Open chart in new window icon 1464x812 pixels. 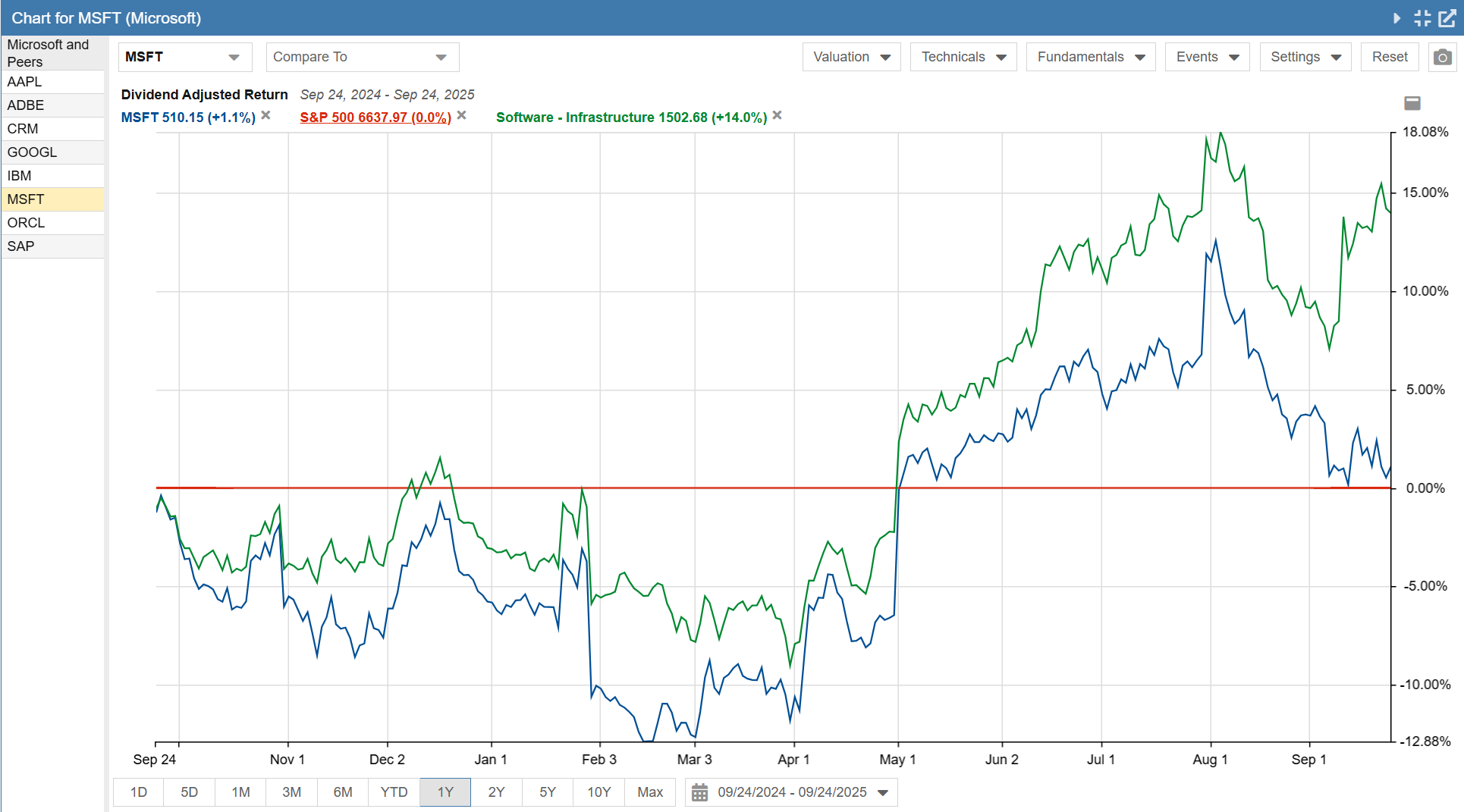(x=1447, y=18)
